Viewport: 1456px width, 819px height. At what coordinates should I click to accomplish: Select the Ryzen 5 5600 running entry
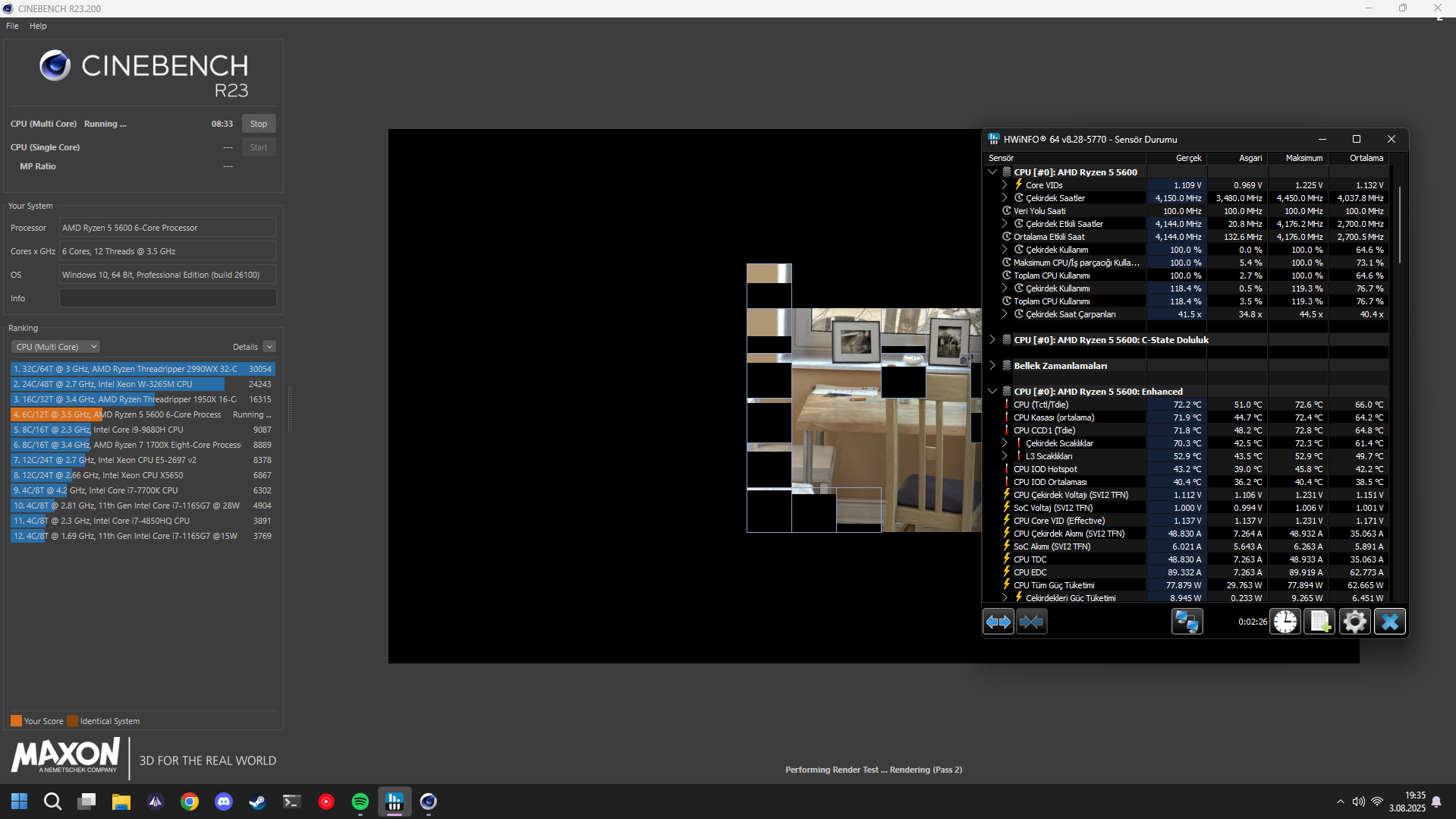click(143, 414)
